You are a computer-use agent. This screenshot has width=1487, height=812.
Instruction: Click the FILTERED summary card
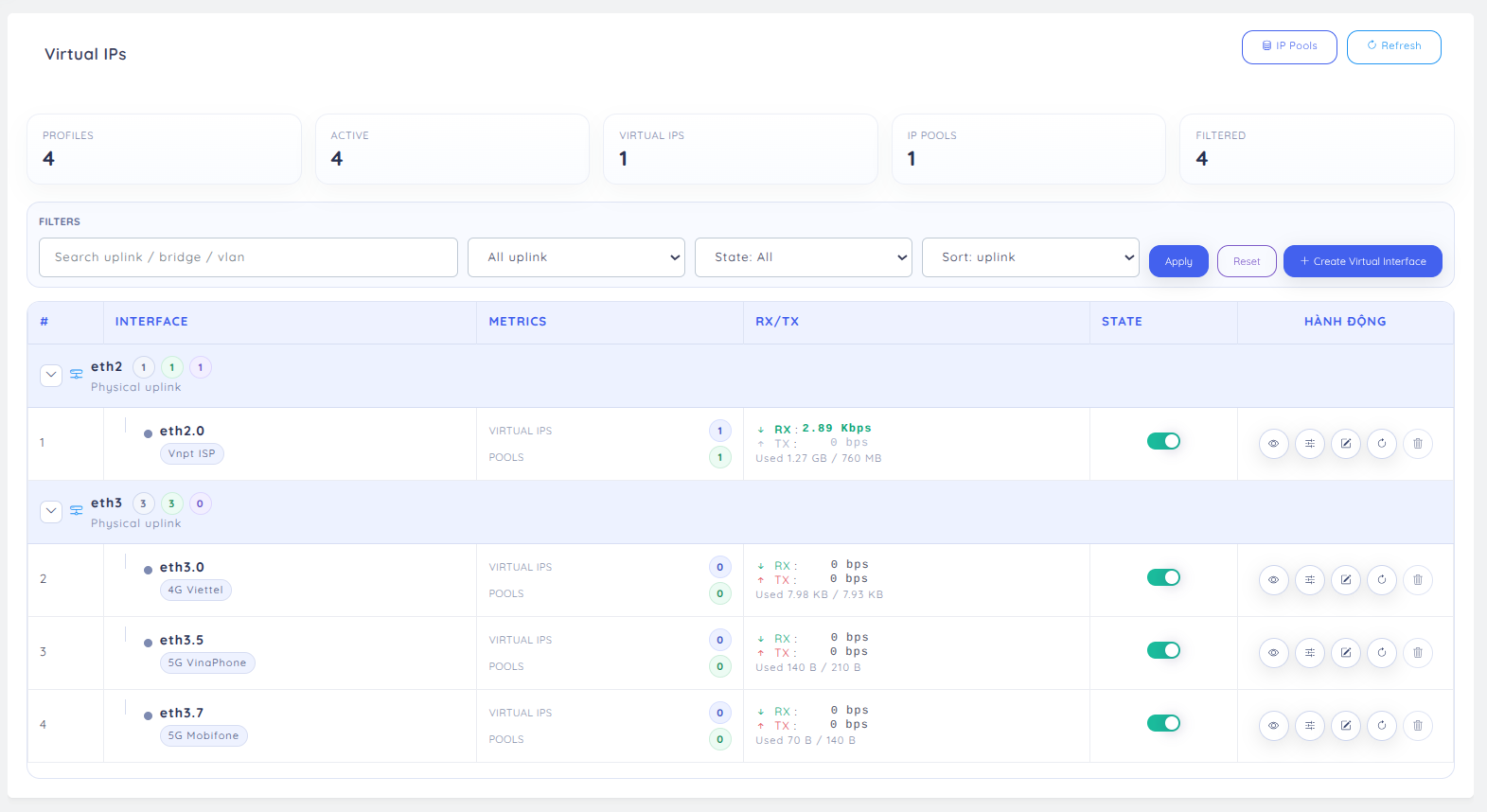1317,150
